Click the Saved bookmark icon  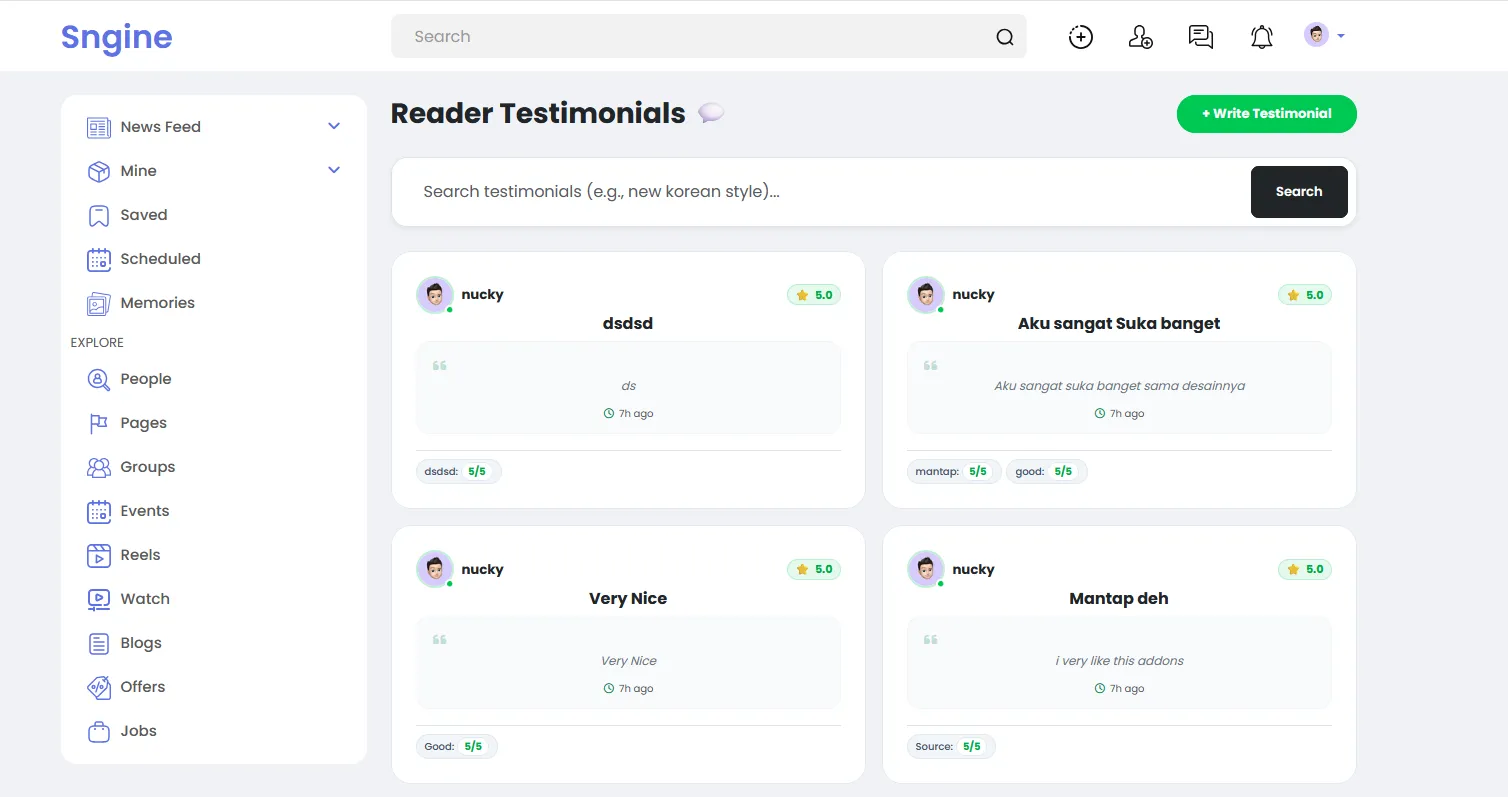[x=98, y=215]
